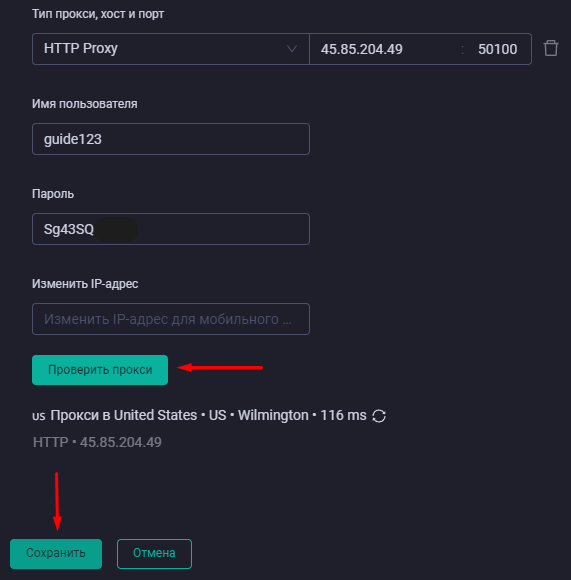
Task: Select the Изменить IP-адрес input field
Action: [x=171, y=319]
